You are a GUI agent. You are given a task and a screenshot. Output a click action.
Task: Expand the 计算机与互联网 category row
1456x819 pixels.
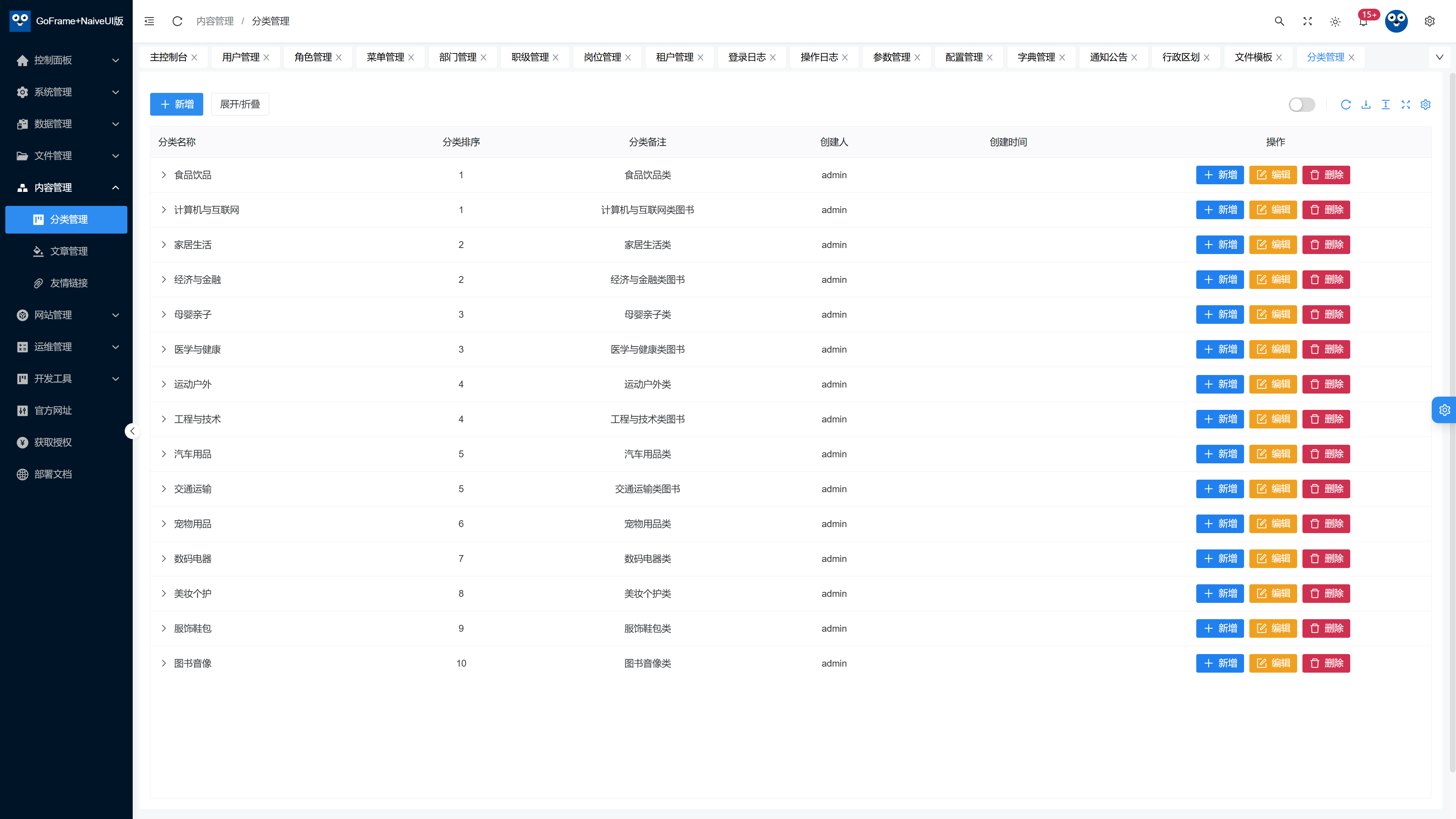coord(164,210)
